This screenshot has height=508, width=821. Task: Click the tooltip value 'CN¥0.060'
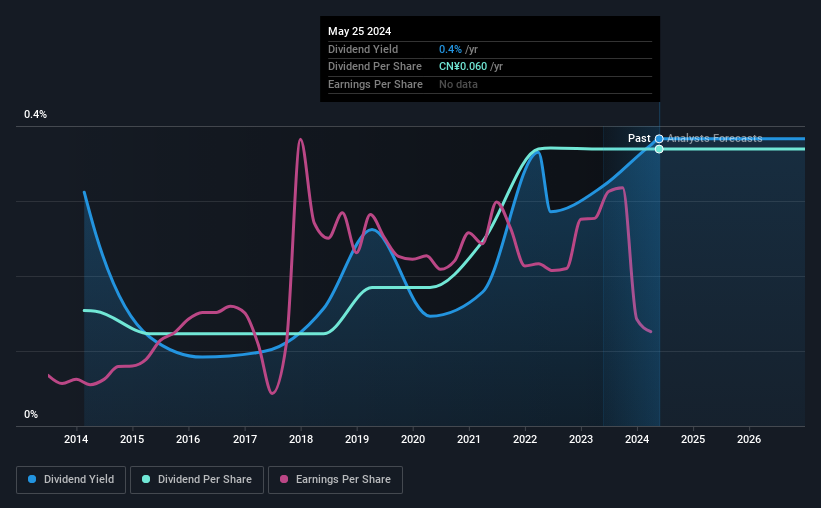(463, 67)
